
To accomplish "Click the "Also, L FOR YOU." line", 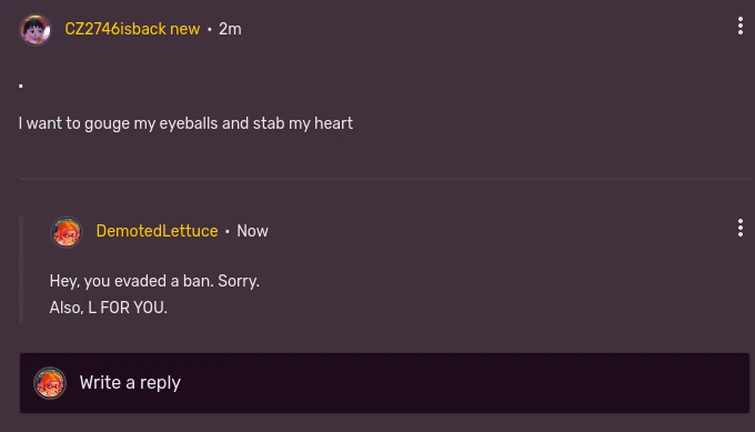I will pos(108,308).
